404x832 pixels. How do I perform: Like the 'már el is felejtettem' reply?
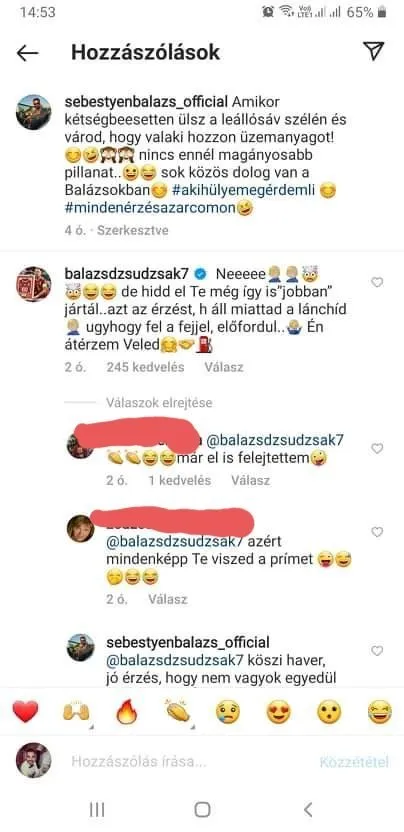pyautogui.click(x=377, y=448)
